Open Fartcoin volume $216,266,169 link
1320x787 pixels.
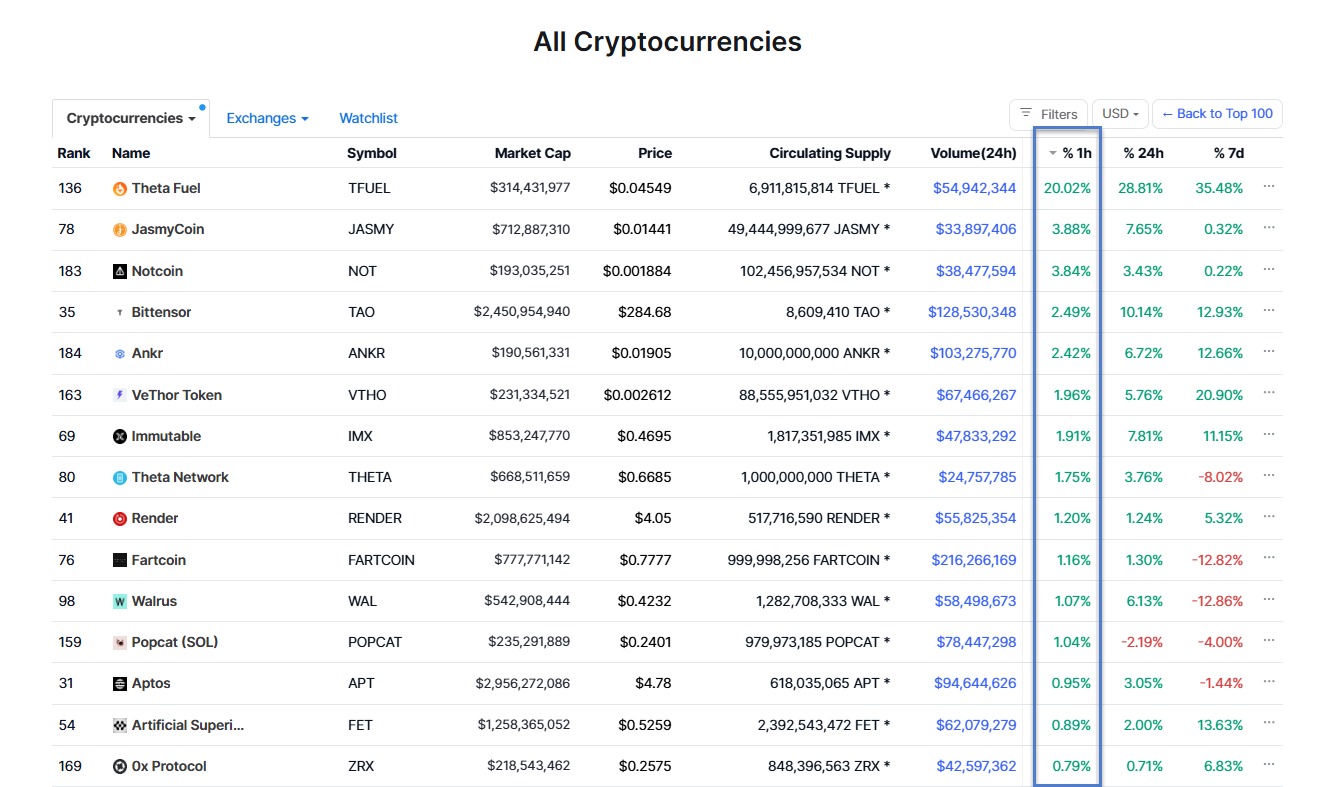[974, 560]
